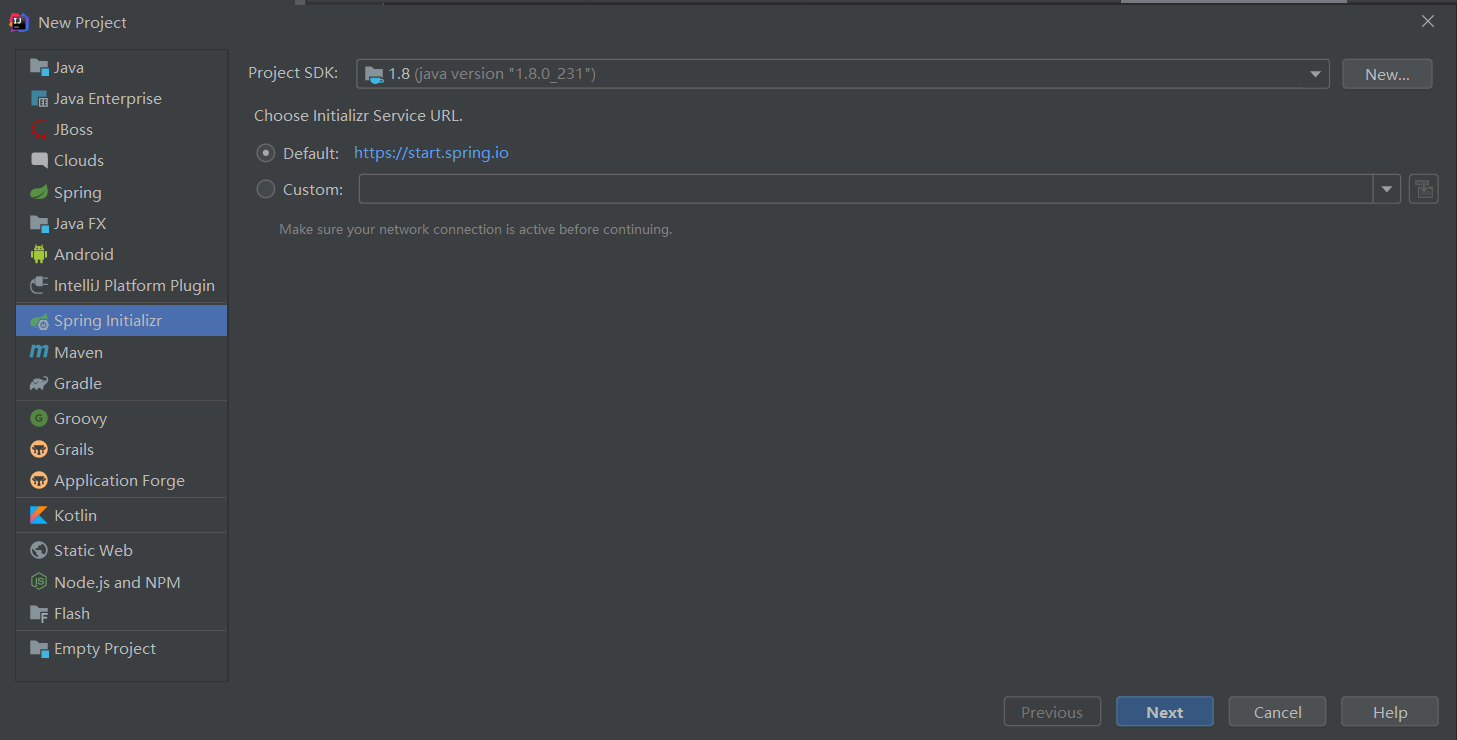Viewport: 1457px width, 740px height.
Task: Select the Custom service URL radio
Action: point(266,189)
